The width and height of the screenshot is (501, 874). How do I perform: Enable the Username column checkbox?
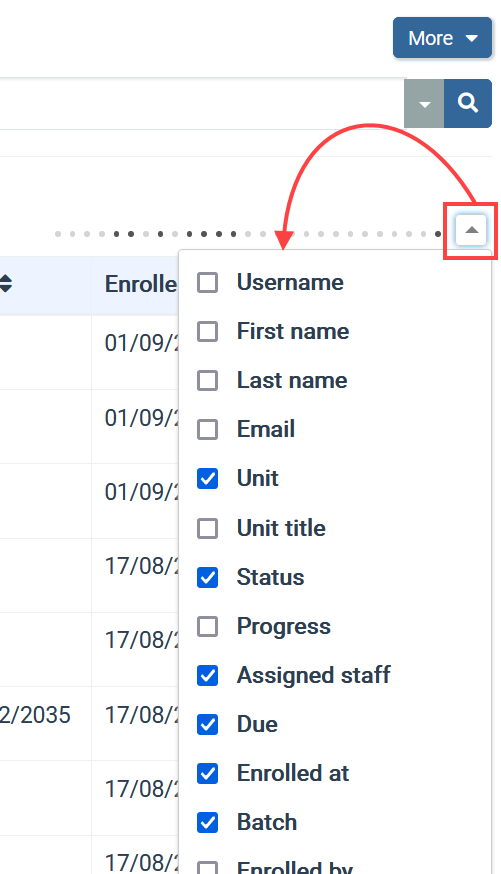[x=207, y=283]
